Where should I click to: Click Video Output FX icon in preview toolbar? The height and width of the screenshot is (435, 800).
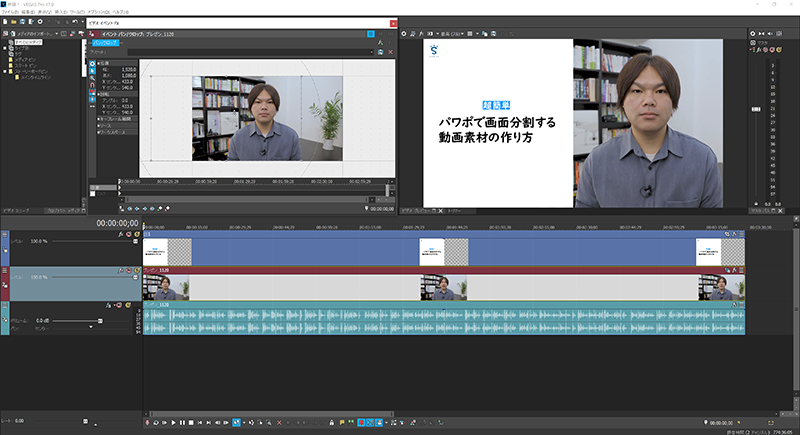(x=421, y=34)
